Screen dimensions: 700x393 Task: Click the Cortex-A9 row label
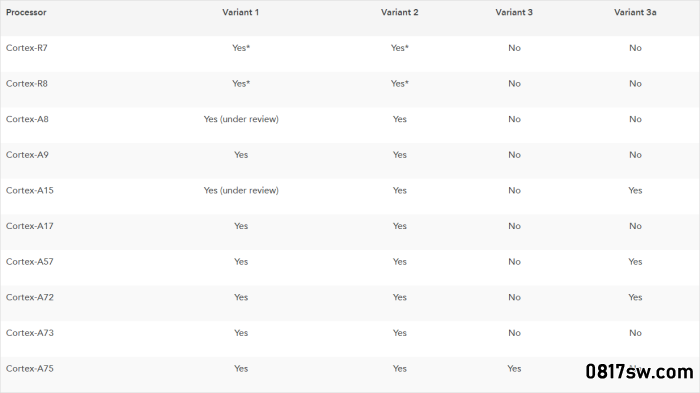(27, 155)
